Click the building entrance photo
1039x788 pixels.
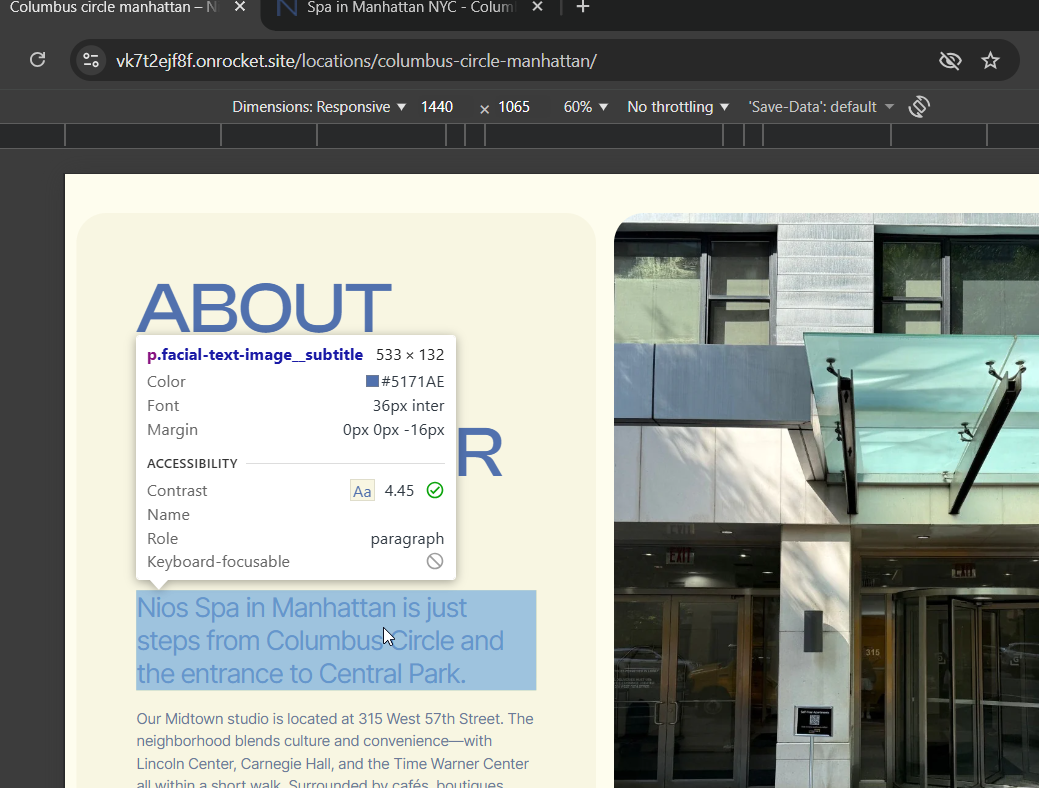pos(826,500)
